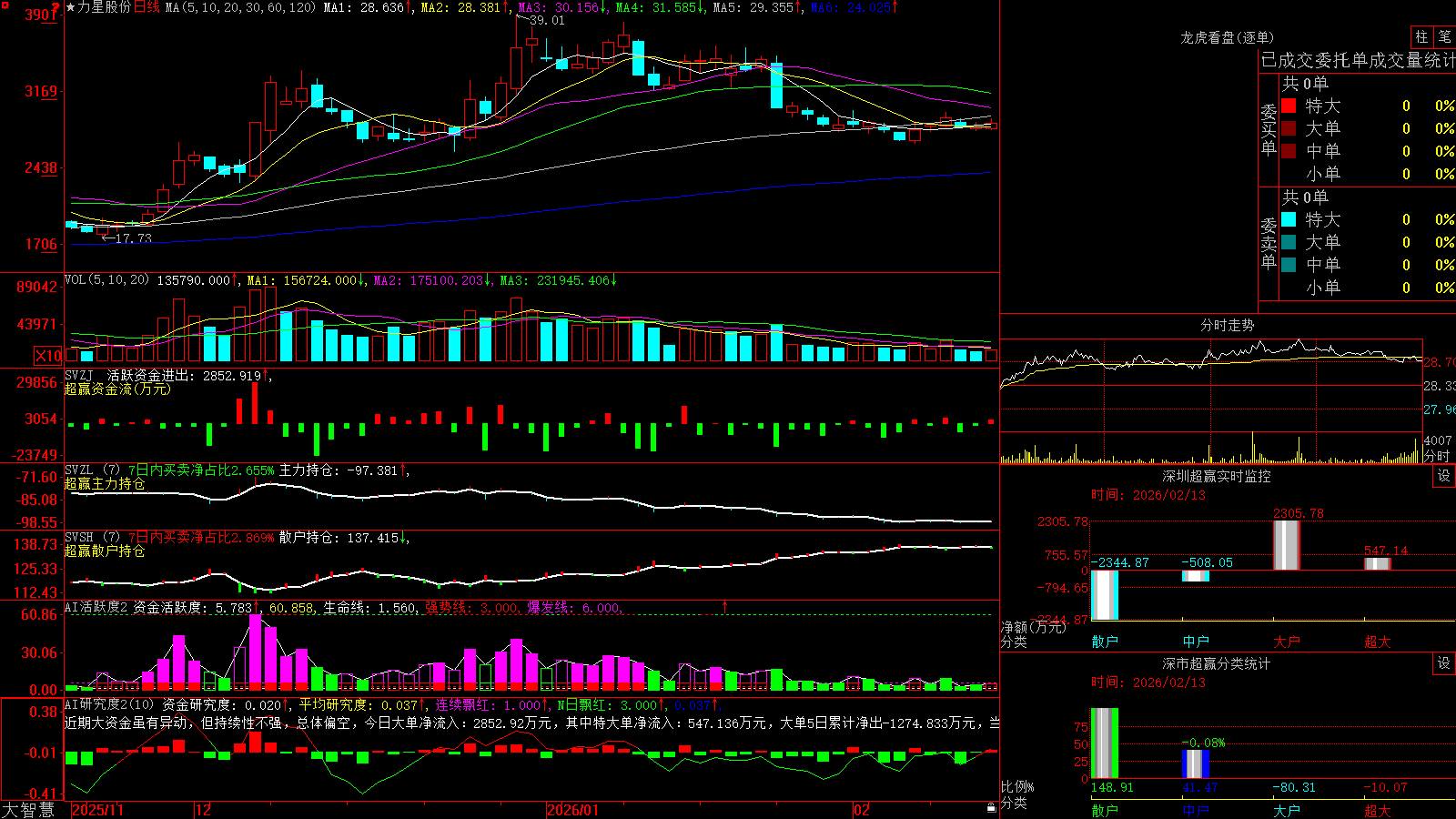The height and width of the screenshot is (819, 1456).
Task: Select the SVSH (7) indicator label
Action: click(x=92, y=538)
